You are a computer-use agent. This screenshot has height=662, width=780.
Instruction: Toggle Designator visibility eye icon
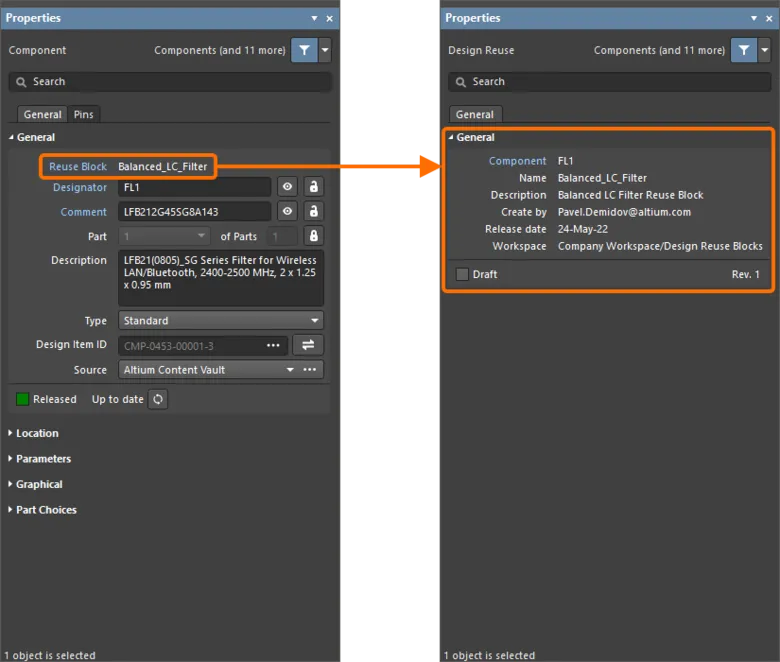(288, 187)
